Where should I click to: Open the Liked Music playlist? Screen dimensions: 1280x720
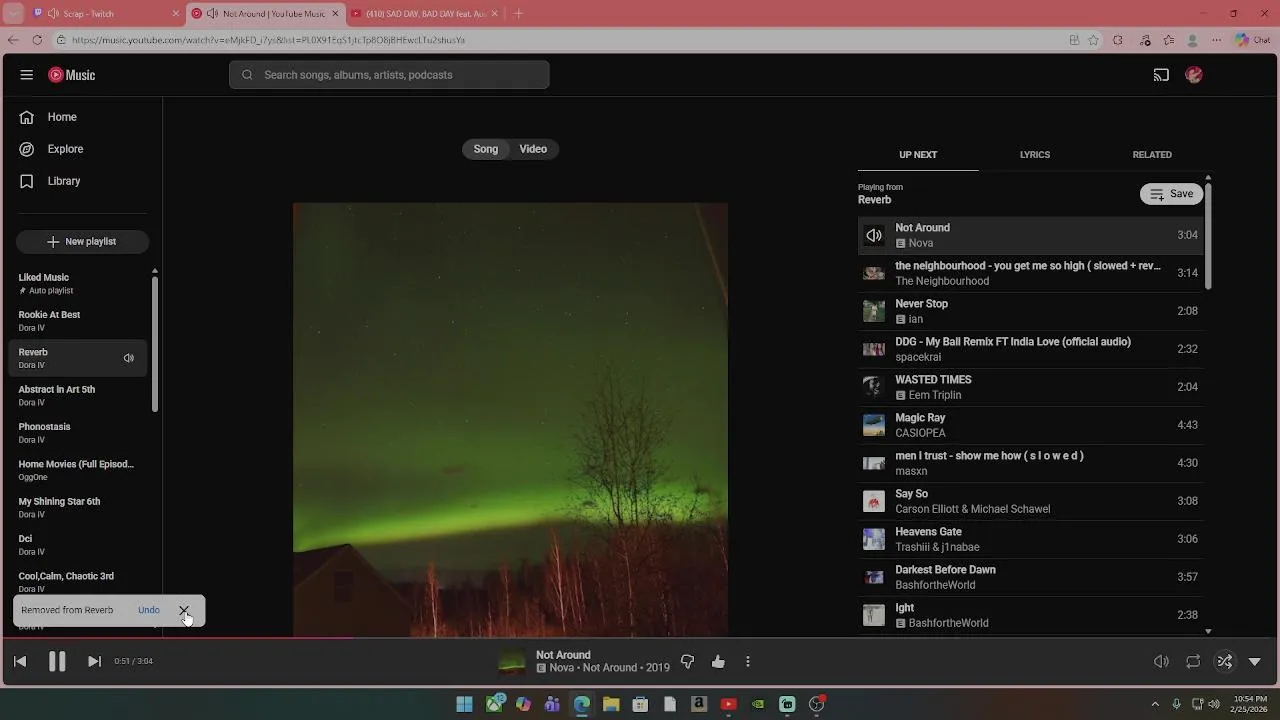click(79, 283)
